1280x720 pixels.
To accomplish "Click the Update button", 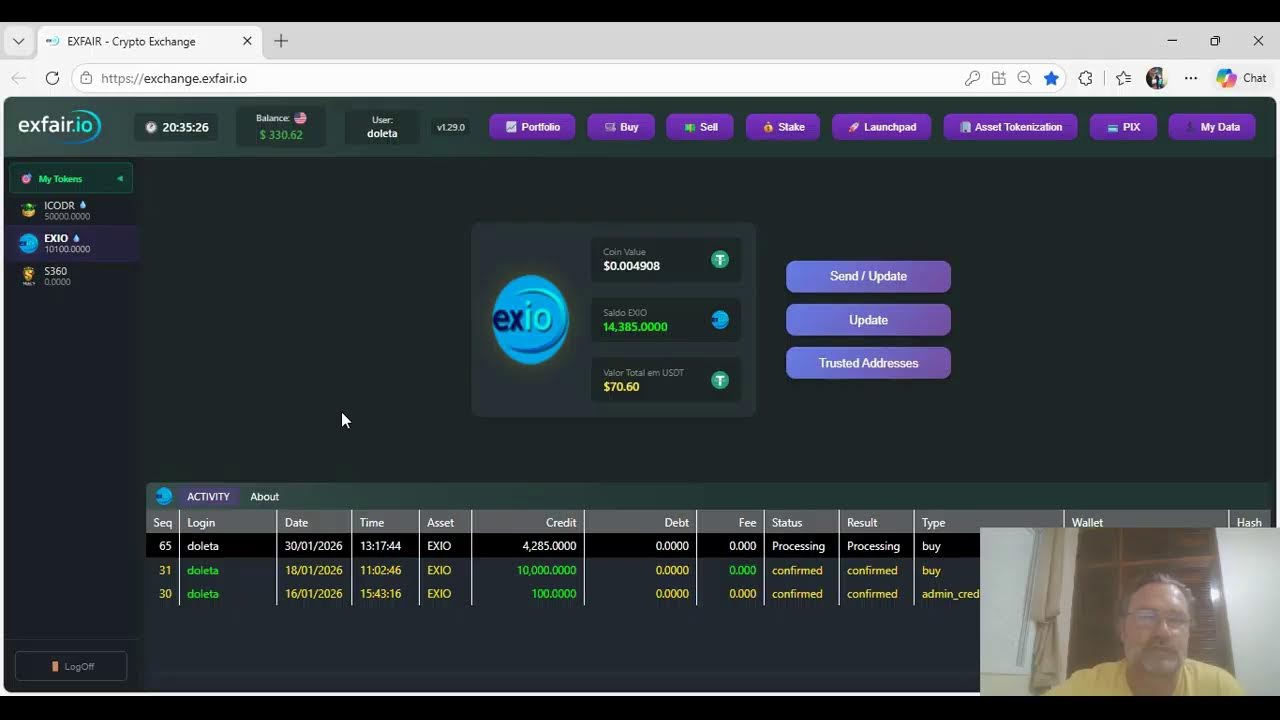I will 868,320.
